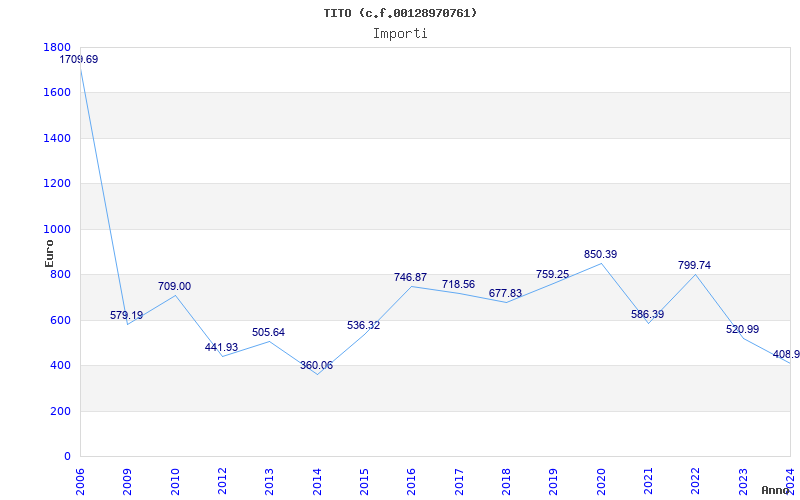Image resolution: width=800 pixels, height=500 pixels.
Task: Click the 1800 y-axis tick label
Action: [57, 47]
